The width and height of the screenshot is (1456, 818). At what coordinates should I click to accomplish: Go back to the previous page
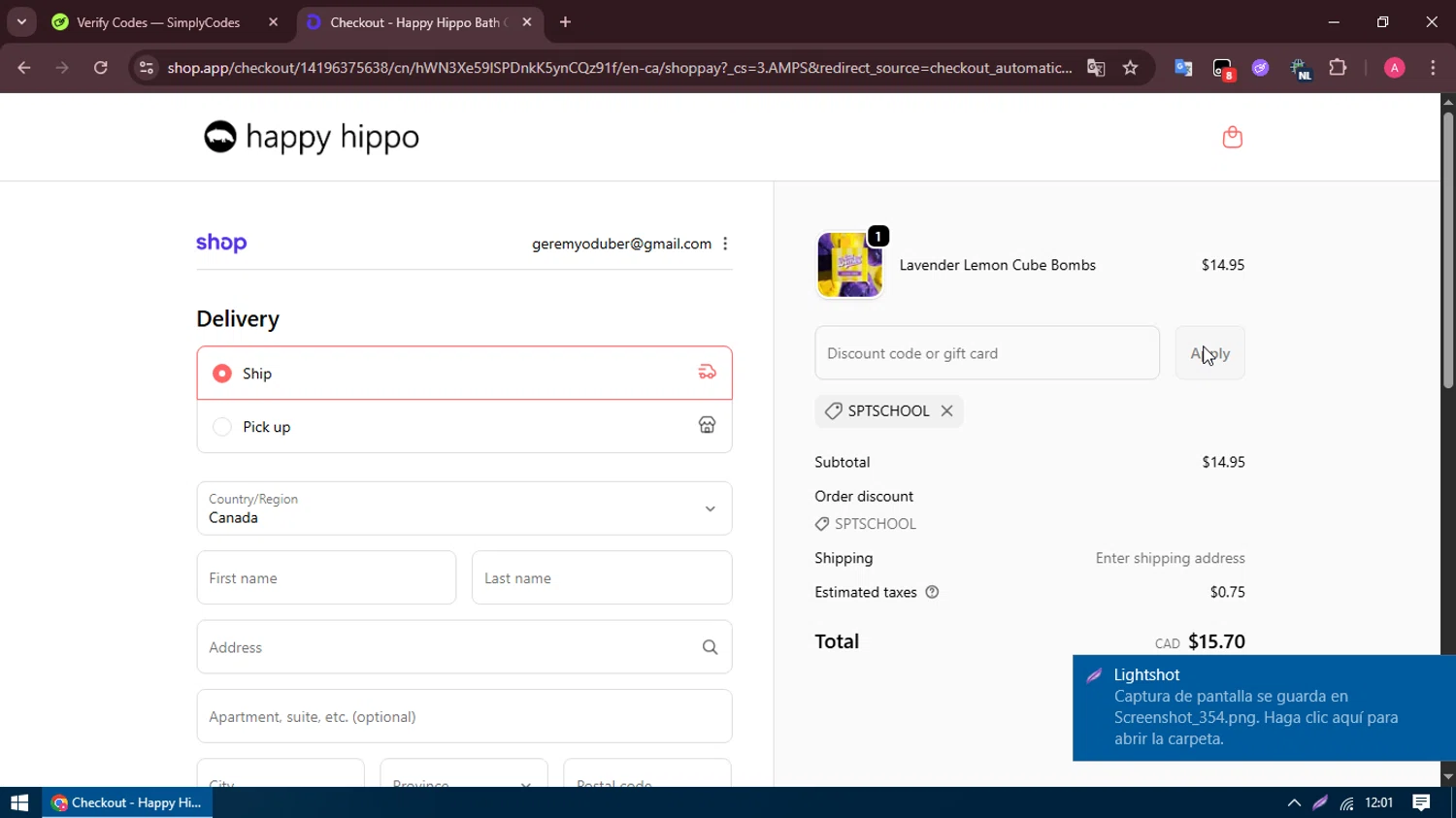pyautogui.click(x=24, y=68)
